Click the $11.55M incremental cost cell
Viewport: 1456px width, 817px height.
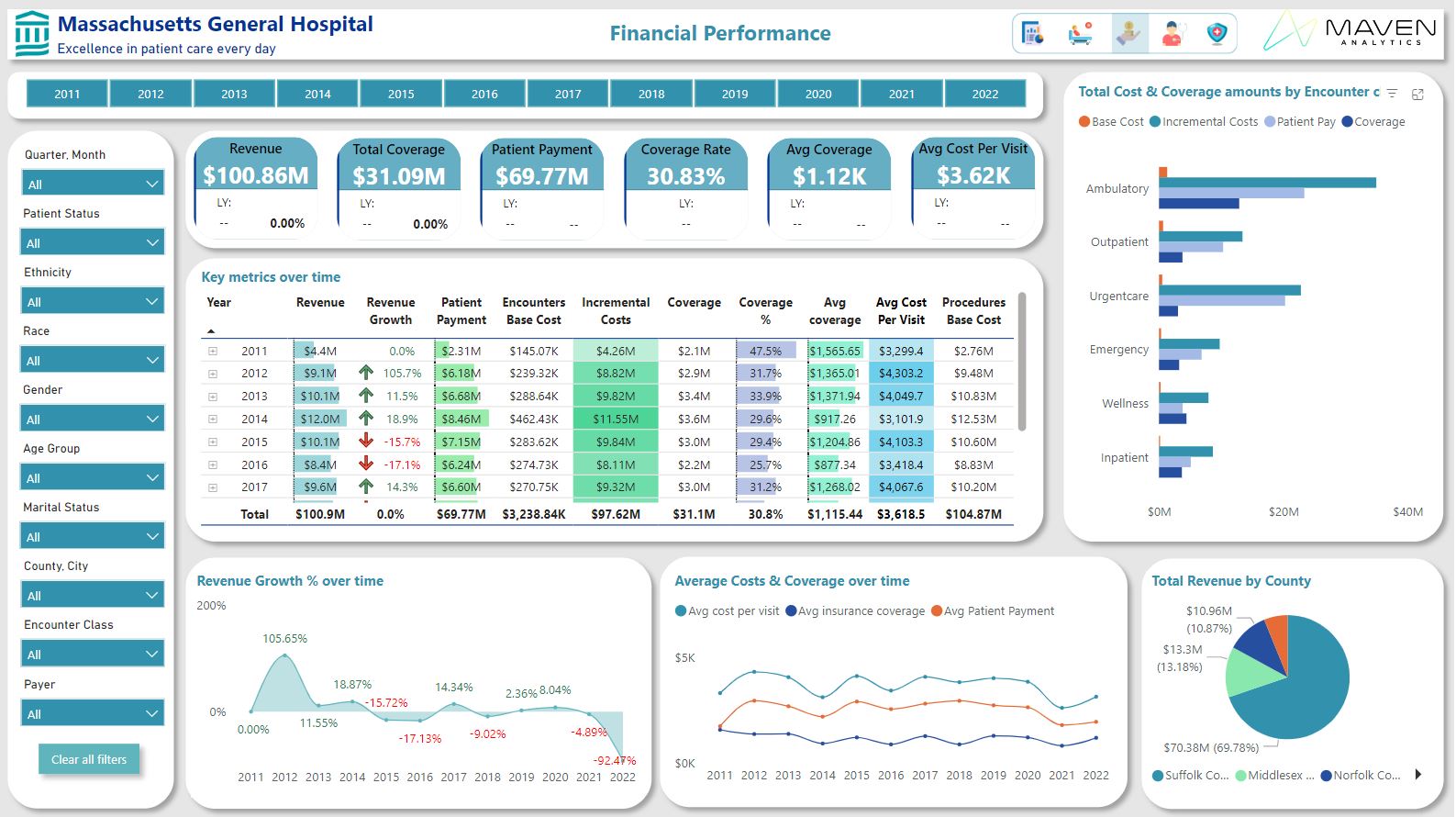(x=616, y=419)
